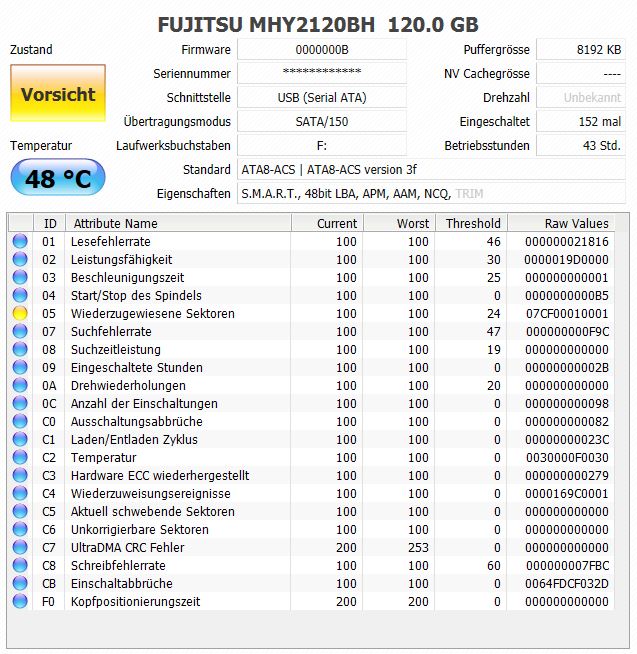Click raw value 0030000F0030 of Temperatur
The image size is (637, 654).
point(567,458)
